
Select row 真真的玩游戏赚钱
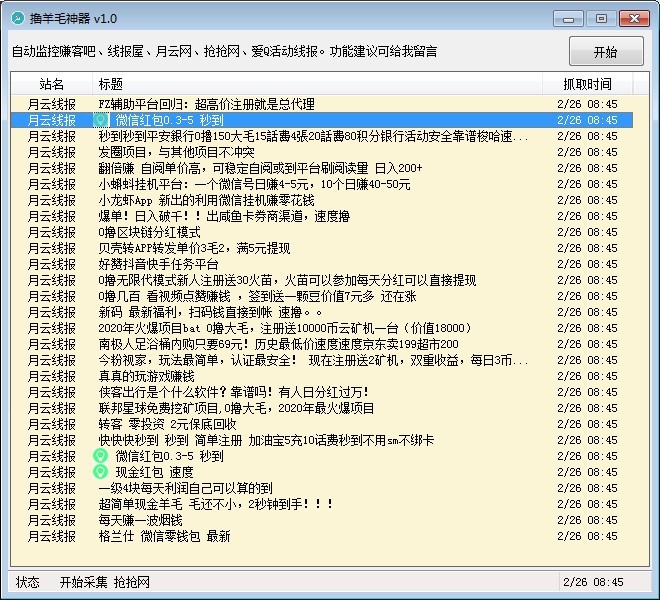(322, 376)
